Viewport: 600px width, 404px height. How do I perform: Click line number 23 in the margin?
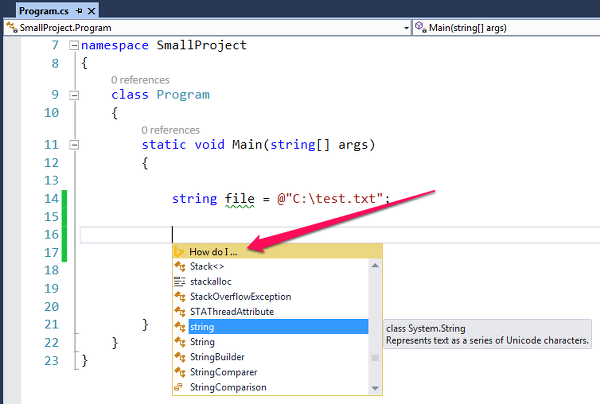pyautogui.click(x=51, y=361)
